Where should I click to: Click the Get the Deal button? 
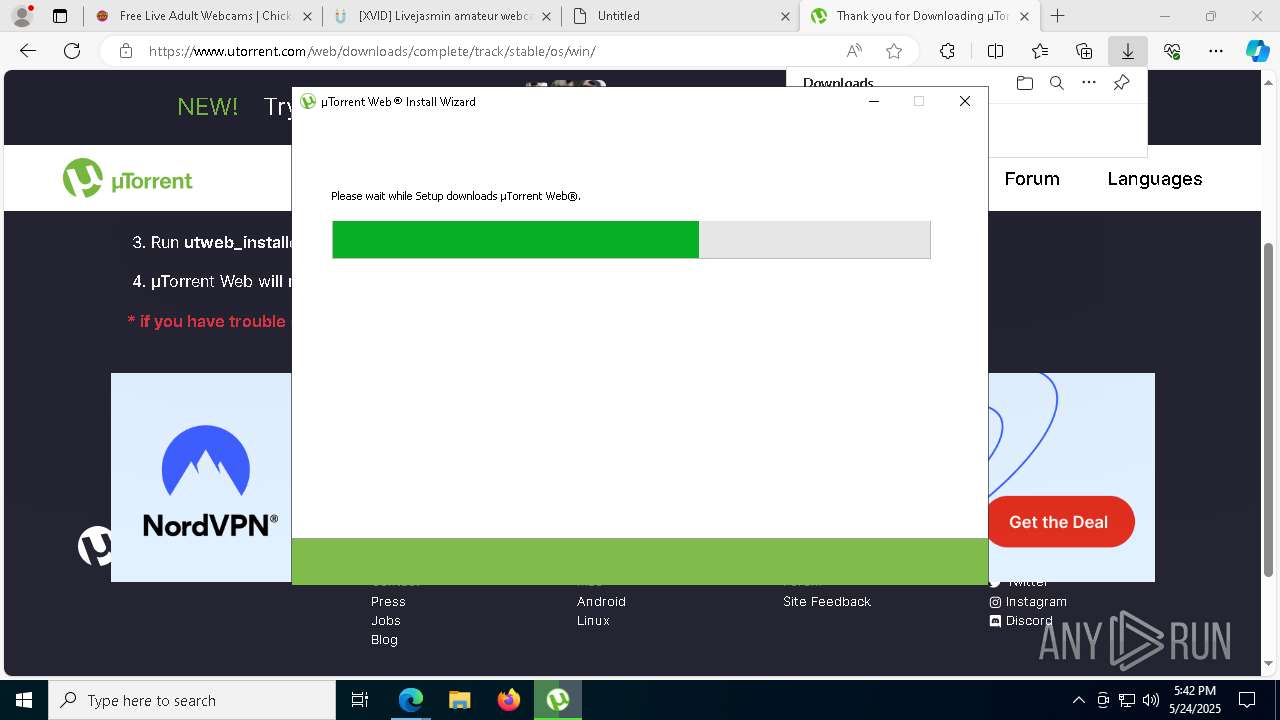click(1060, 522)
